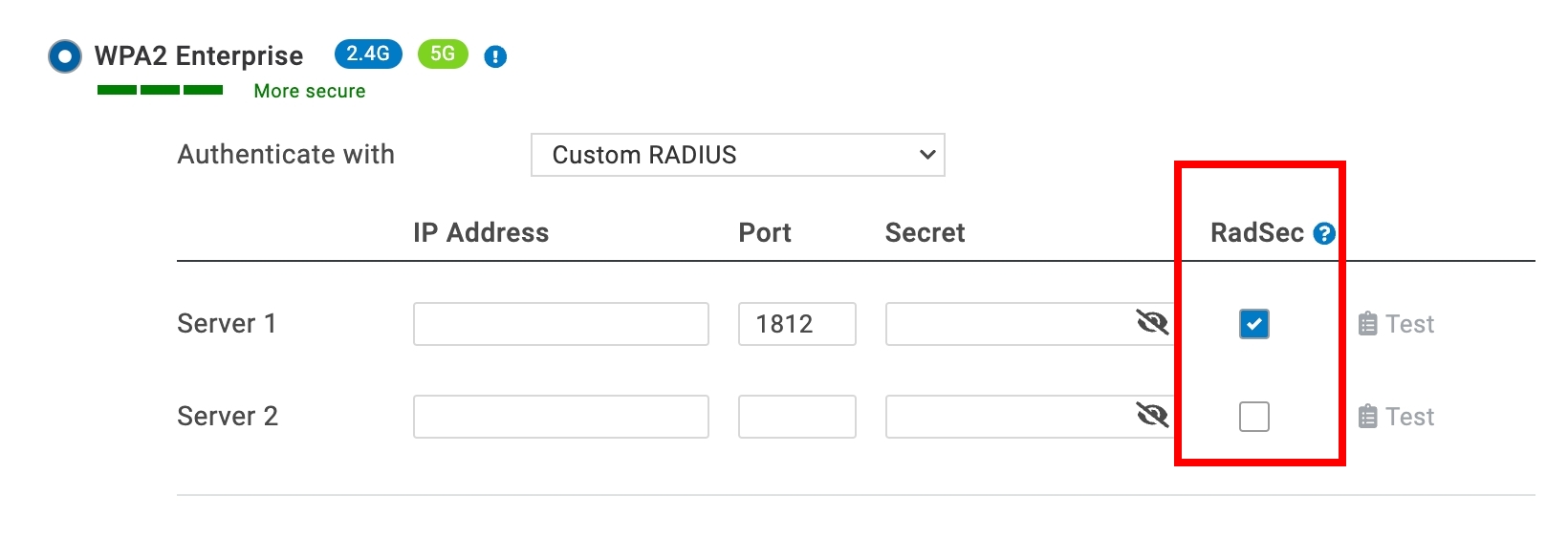Click the green security strength bar

coord(160,90)
